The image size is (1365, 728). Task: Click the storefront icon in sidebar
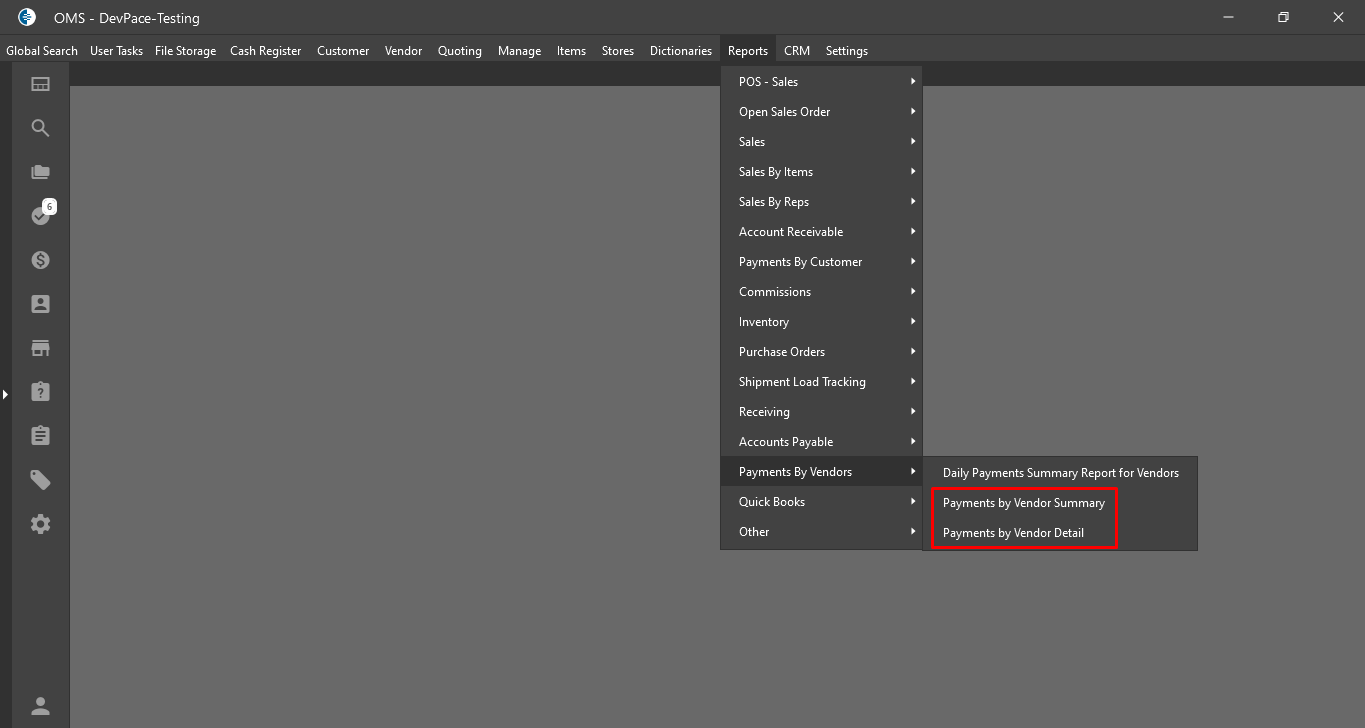point(40,348)
